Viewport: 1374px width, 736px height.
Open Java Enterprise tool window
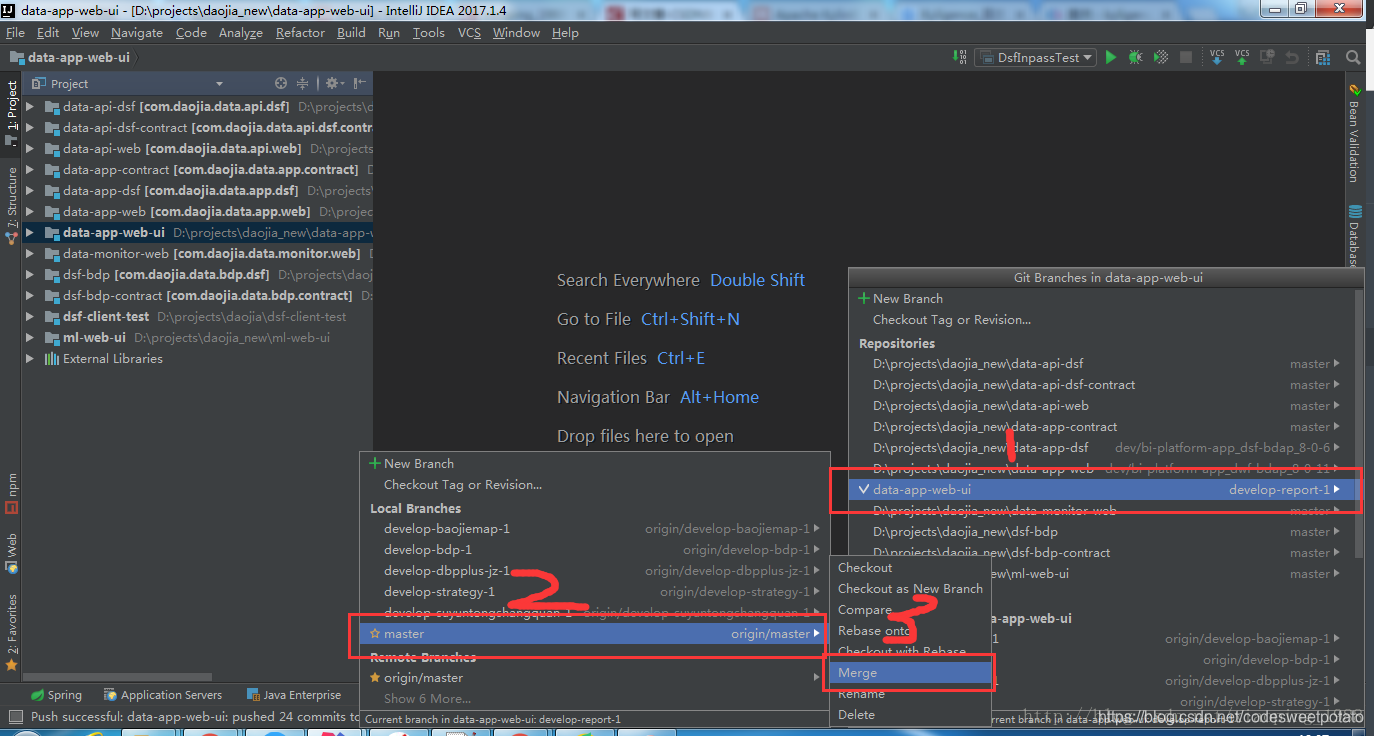(x=293, y=695)
